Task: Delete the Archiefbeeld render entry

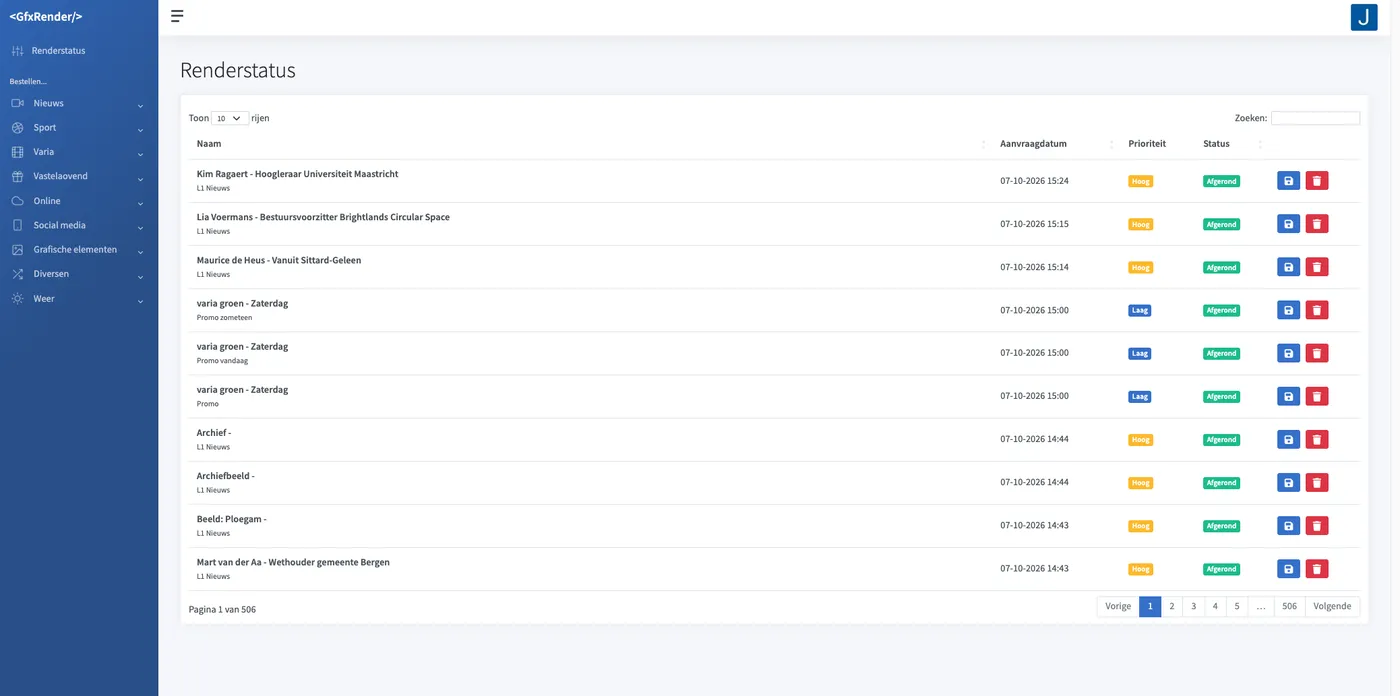Action: tap(1317, 482)
